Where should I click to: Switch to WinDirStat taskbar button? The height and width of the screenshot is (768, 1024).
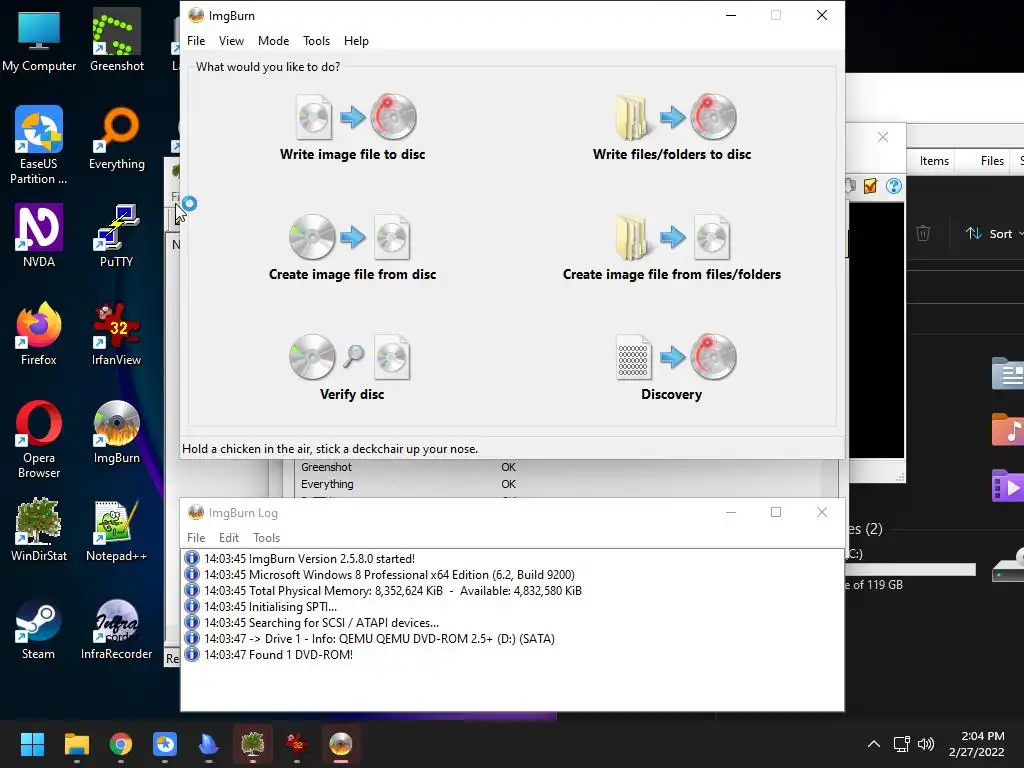click(253, 744)
